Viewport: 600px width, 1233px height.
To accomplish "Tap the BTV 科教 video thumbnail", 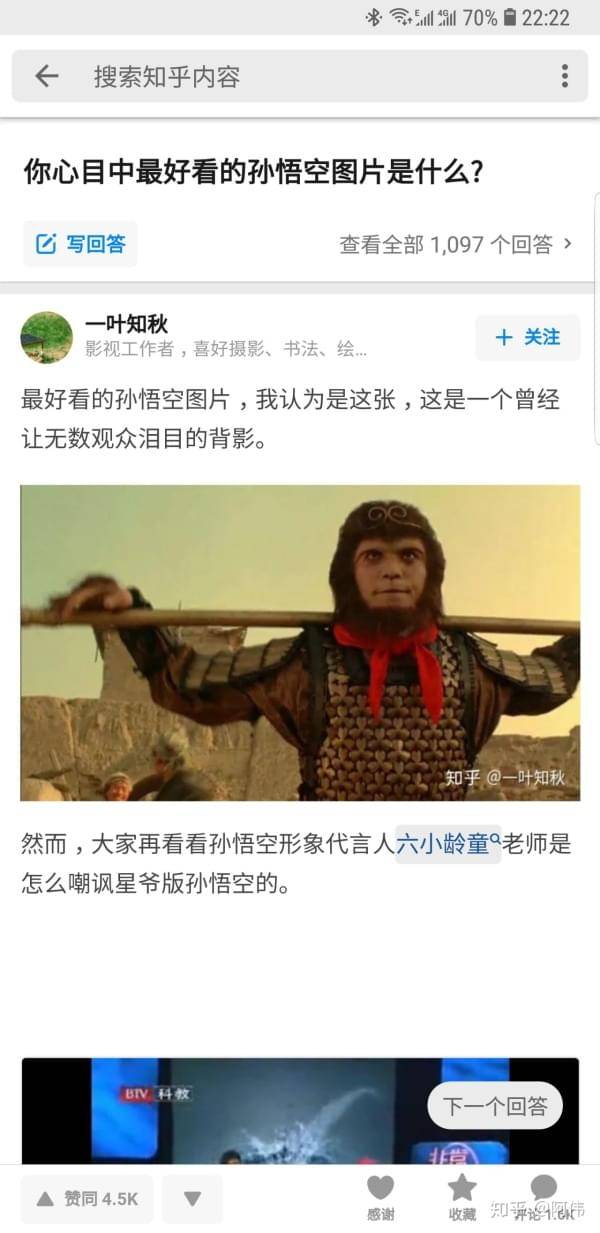I will click(x=300, y=1112).
